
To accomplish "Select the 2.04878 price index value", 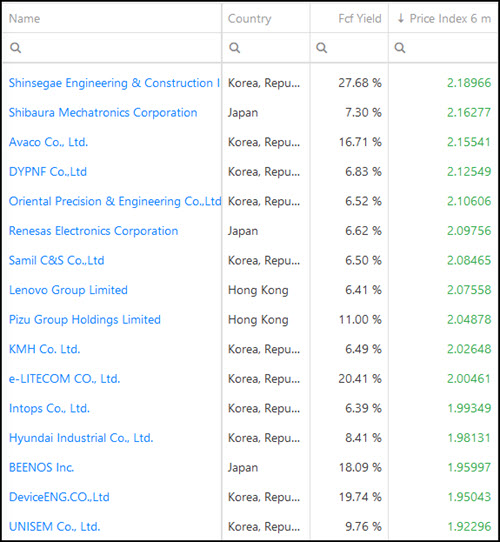I will pos(469,320).
